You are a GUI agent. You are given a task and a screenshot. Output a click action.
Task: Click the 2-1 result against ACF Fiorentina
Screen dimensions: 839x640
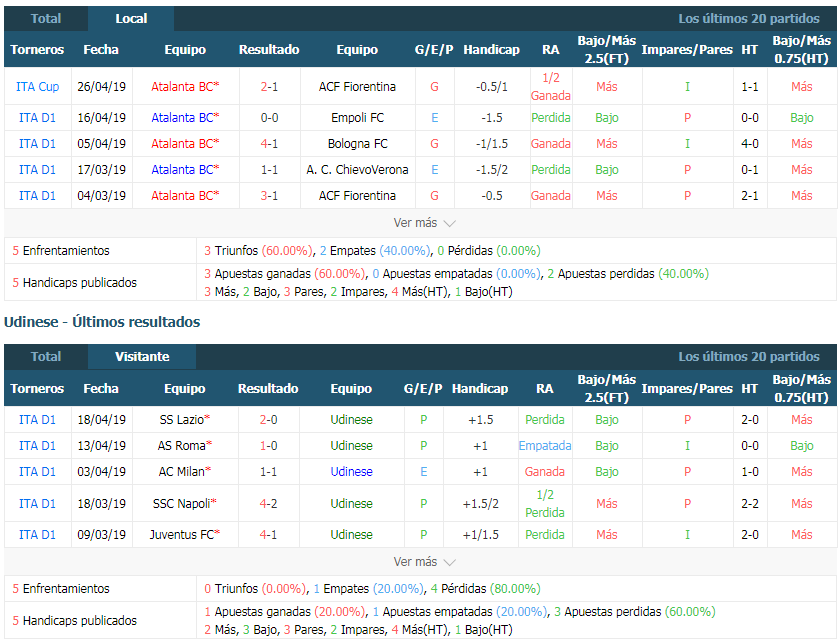coord(269,87)
